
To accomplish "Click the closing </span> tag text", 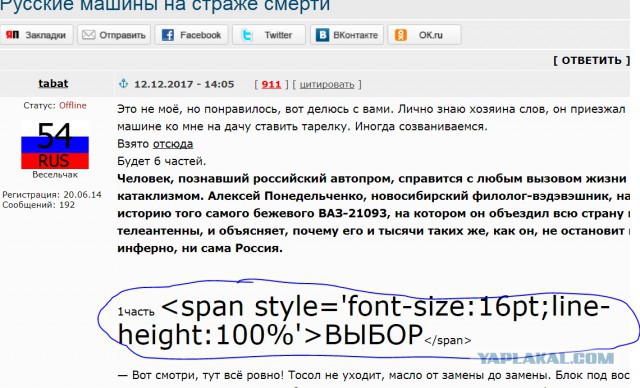I will click(448, 340).
